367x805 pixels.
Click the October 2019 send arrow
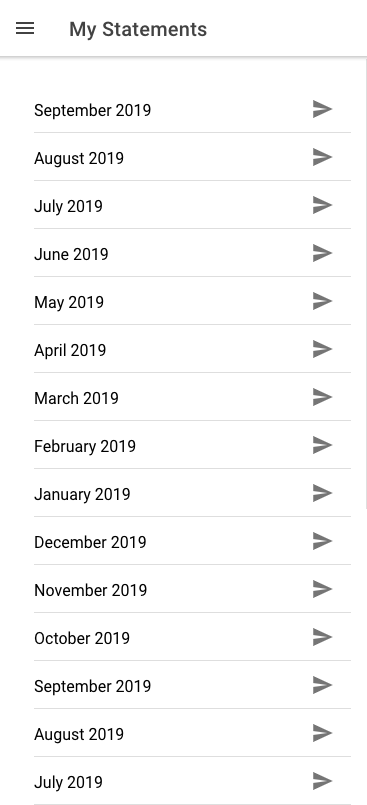pos(322,637)
